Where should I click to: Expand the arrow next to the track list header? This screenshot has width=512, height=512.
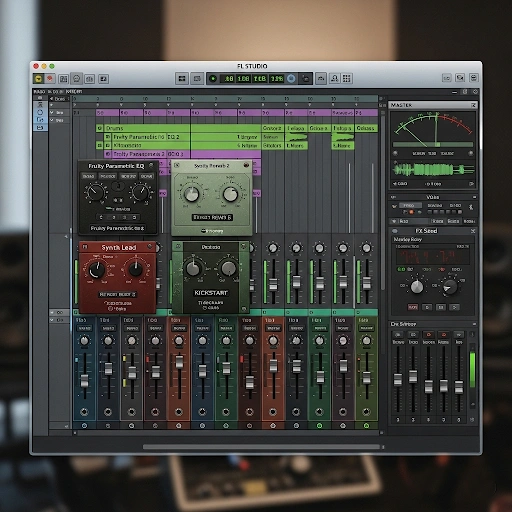click(52, 99)
